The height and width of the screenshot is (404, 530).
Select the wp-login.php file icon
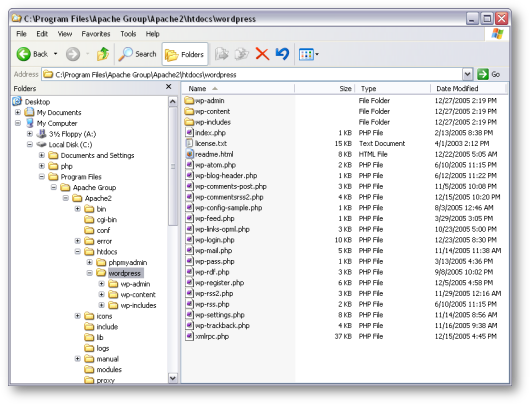tap(190, 240)
